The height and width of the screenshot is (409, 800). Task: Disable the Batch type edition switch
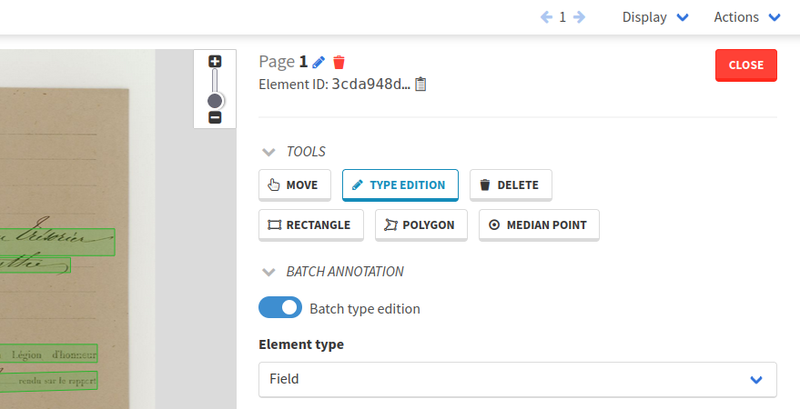(280, 308)
